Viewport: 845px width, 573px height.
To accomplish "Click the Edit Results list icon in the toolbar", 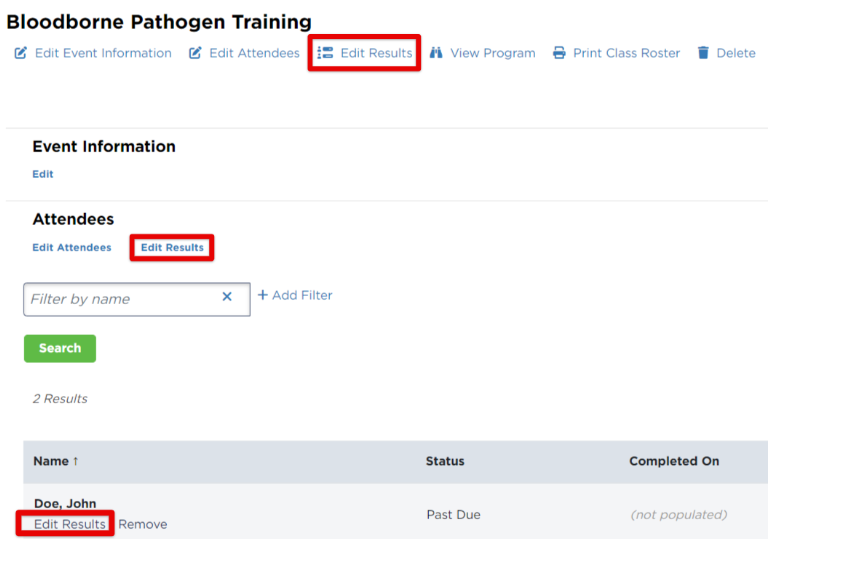I will 325,53.
